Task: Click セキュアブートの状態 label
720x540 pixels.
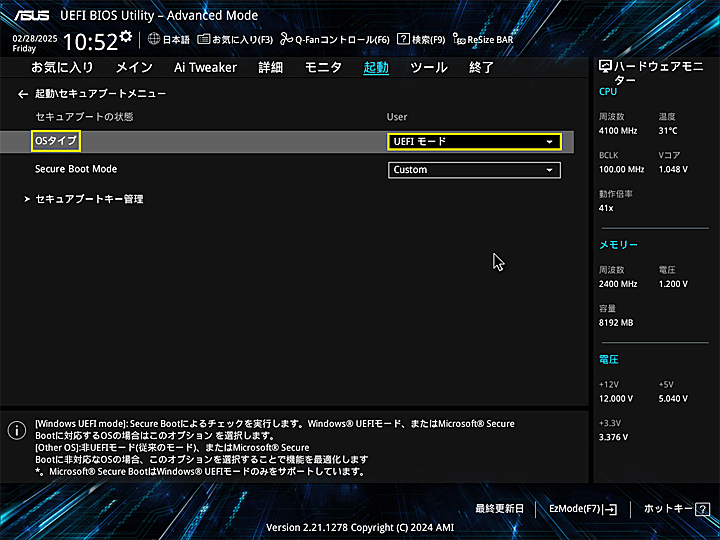Action: point(84,117)
